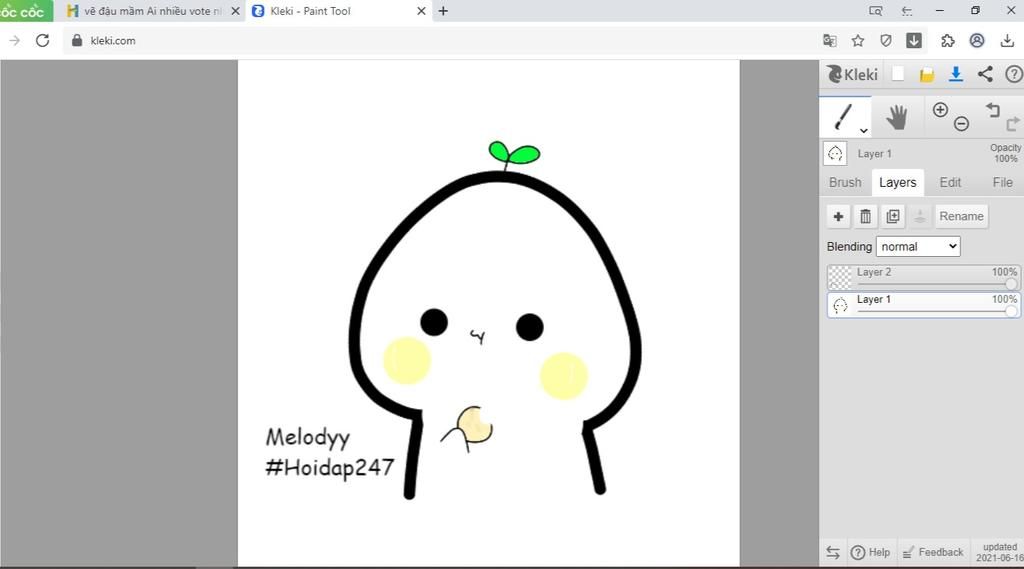Click Layer 1 opacity slider handle
This screenshot has width=1024, height=569.
click(x=1011, y=311)
